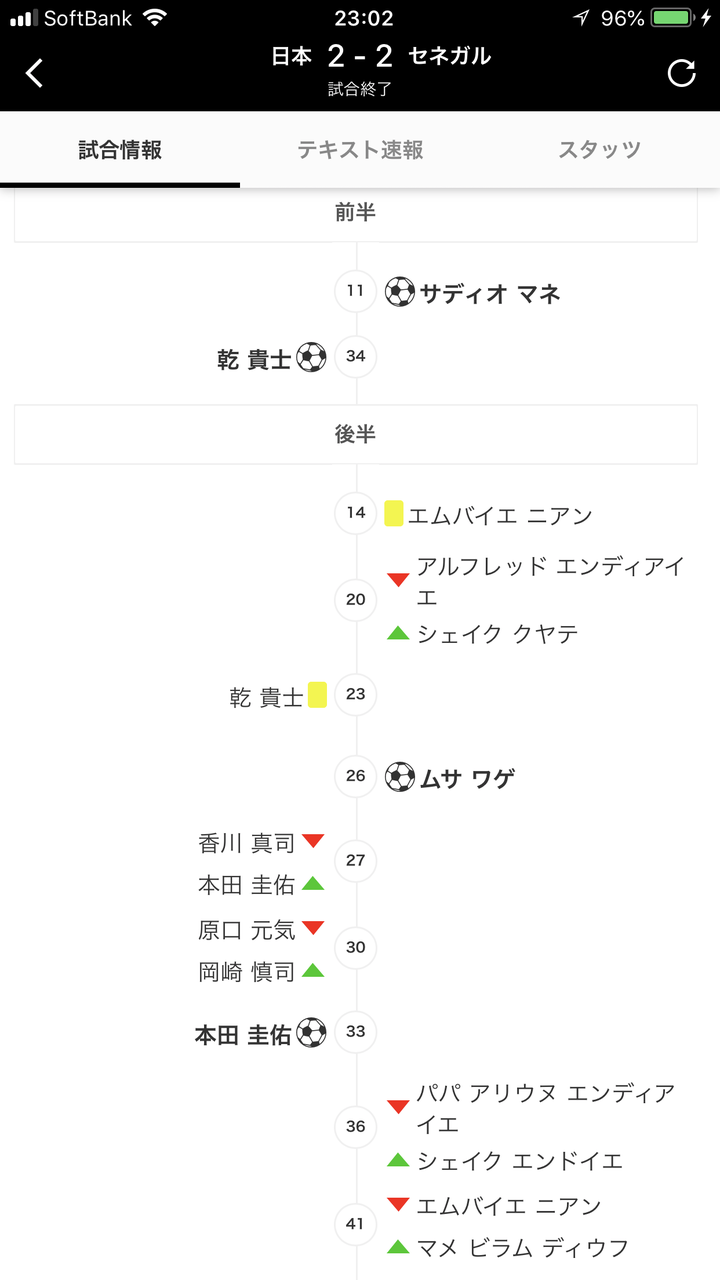720x1280 pixels.
Task: Tap the 後半 section header
Action: (355, 434)
